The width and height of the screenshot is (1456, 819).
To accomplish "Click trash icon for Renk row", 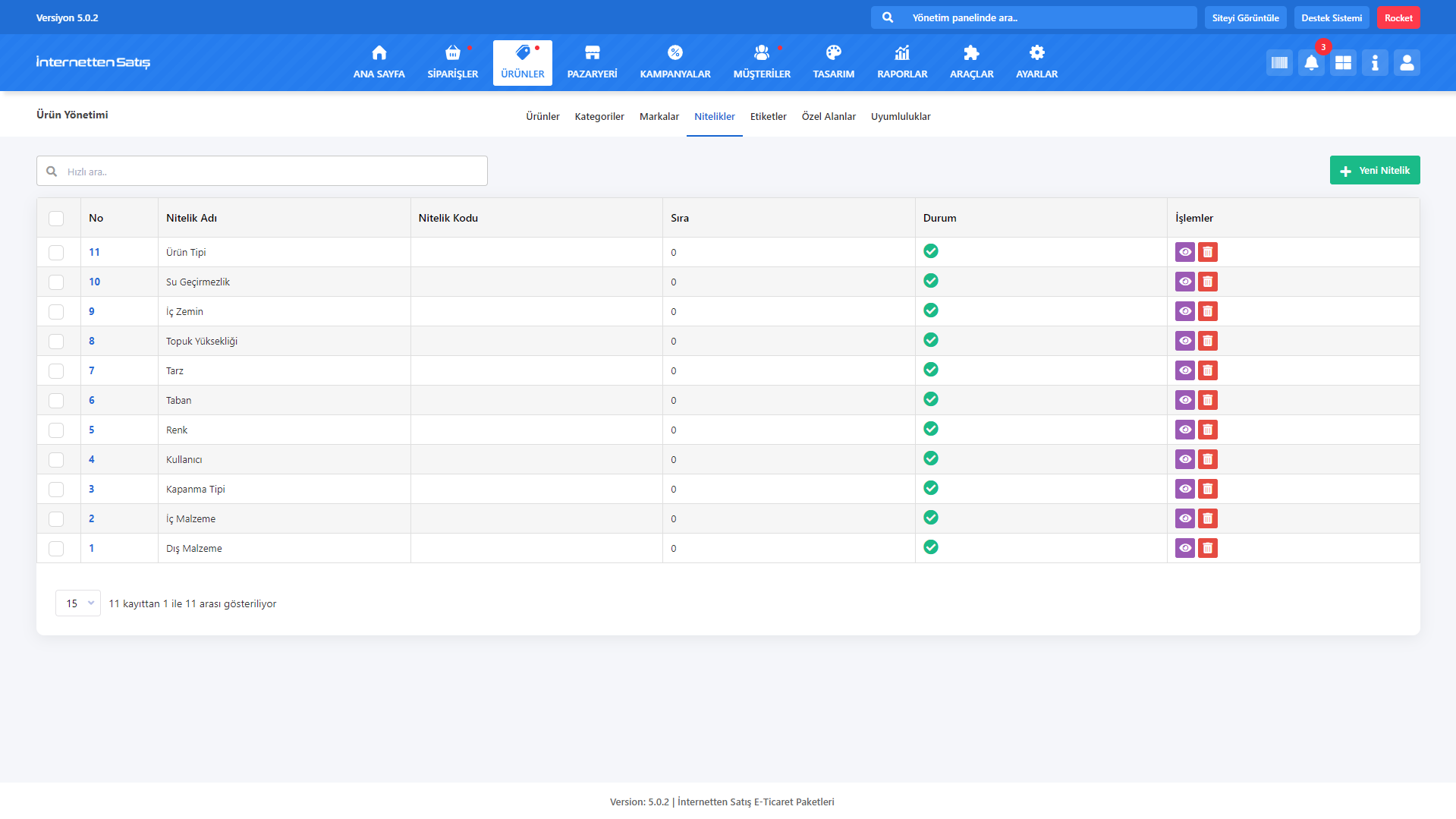I will tap(1207, 430).
